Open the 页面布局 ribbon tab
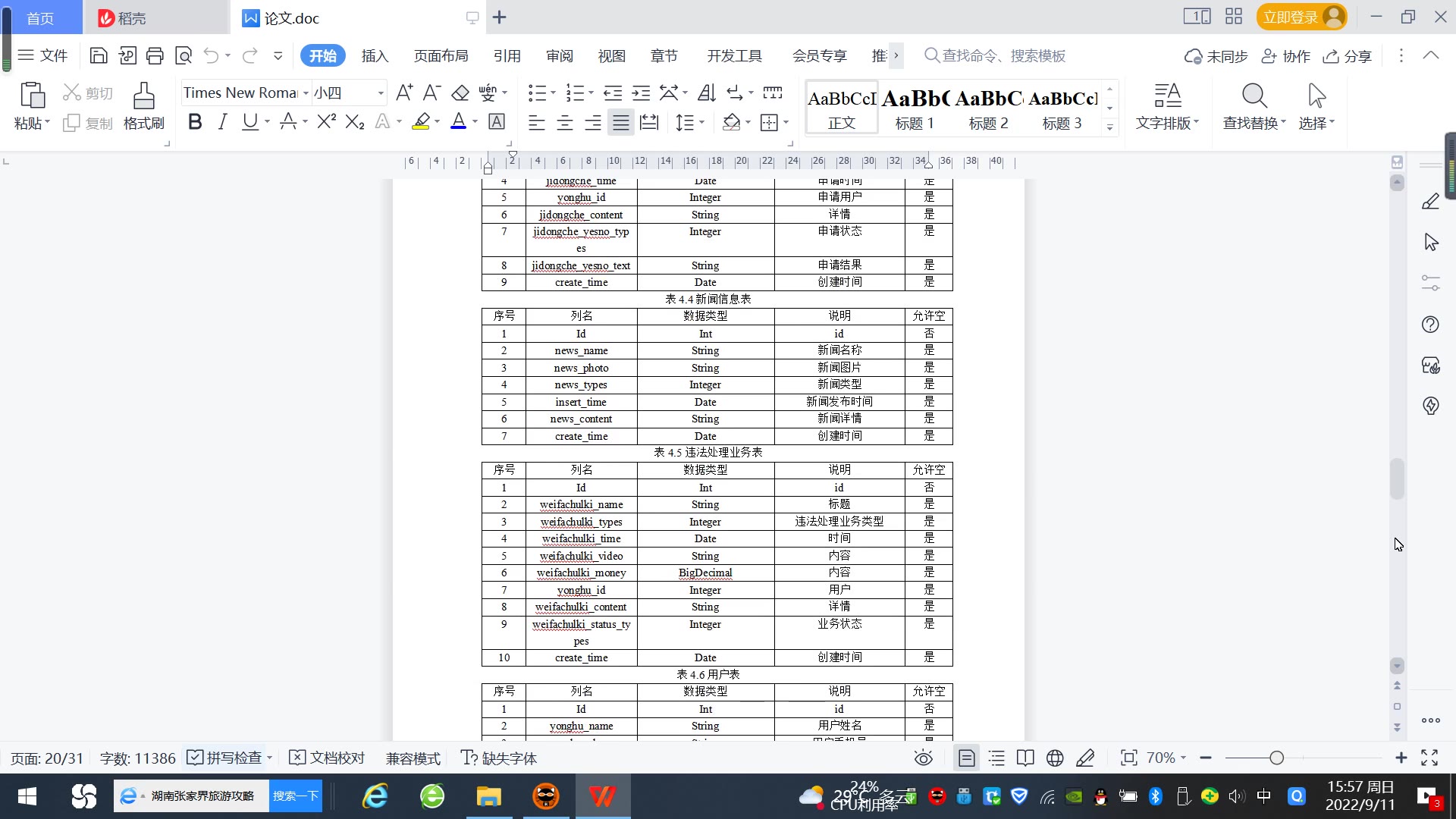Viewport: 1456px width, 819px height. click(441, 56)
